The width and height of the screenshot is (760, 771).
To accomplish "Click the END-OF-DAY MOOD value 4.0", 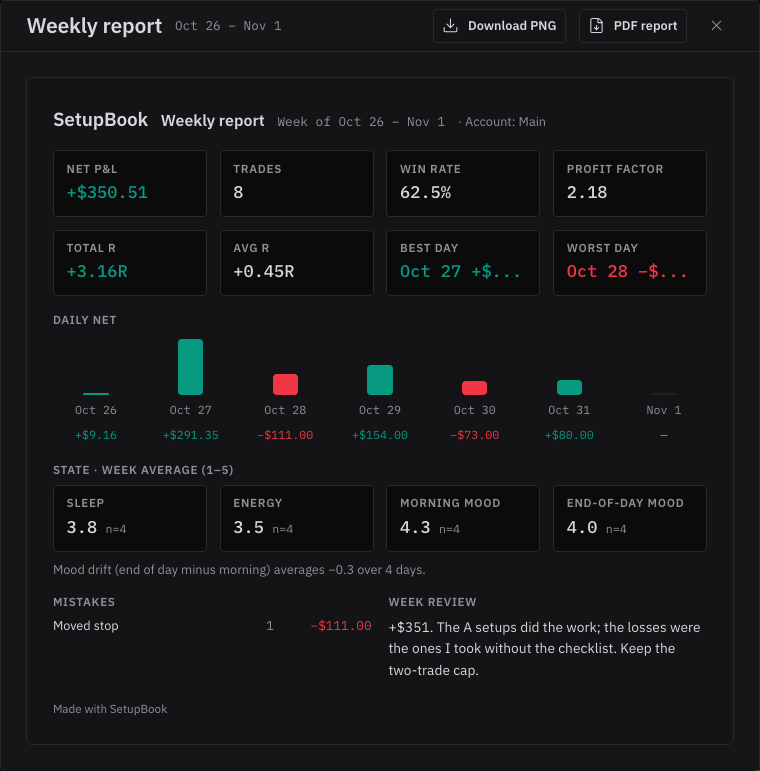I will point(582,528).
